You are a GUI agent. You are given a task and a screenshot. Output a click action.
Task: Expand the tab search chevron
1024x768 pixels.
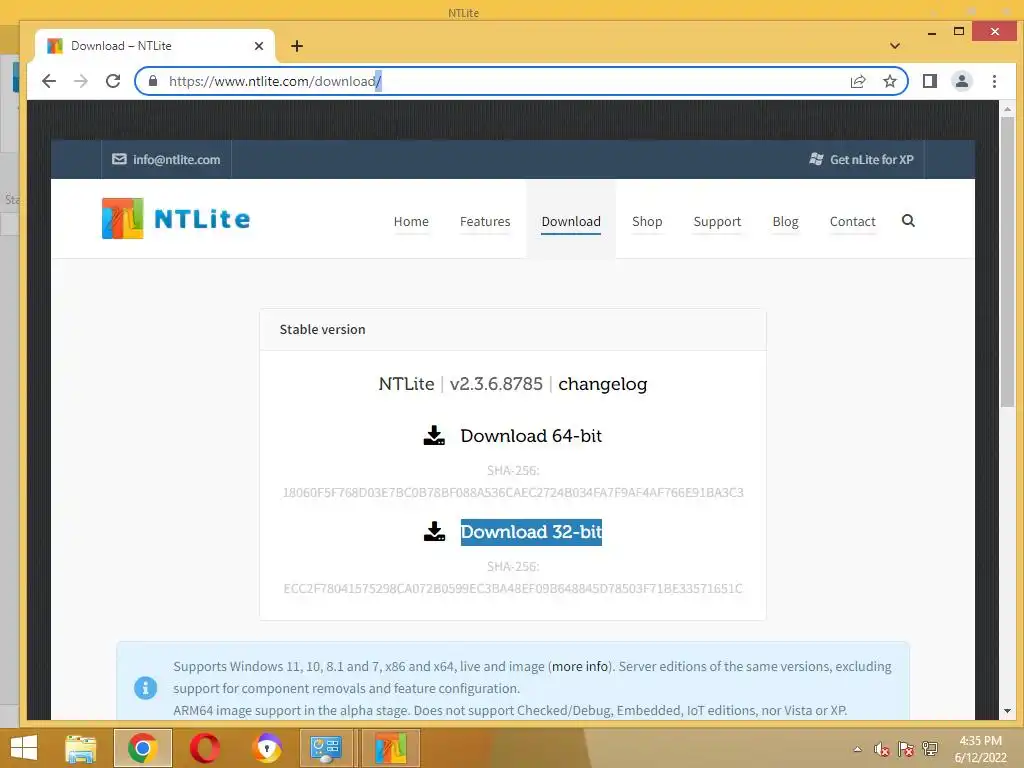[x=895, y=46]
